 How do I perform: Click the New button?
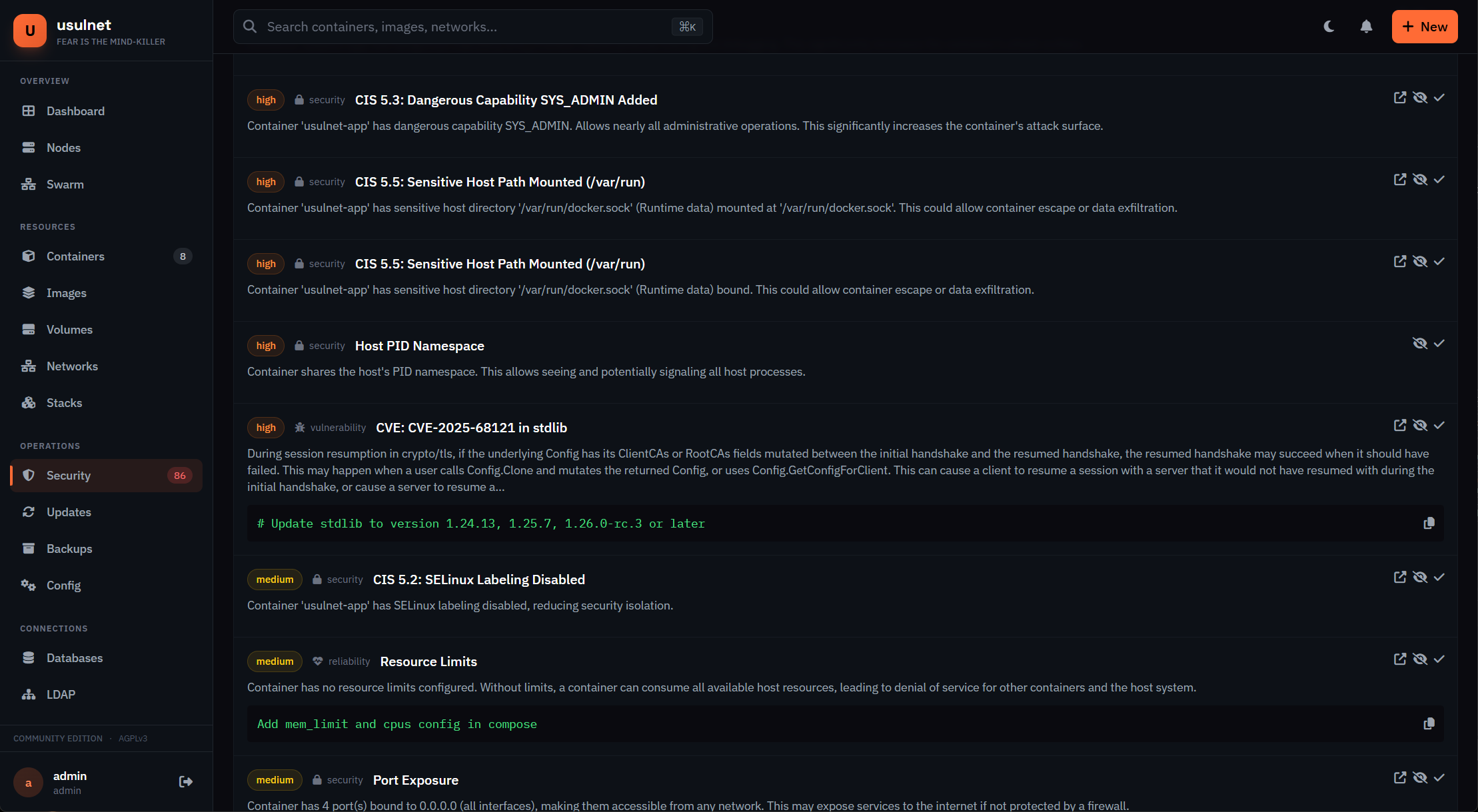tap(1424, 27)
